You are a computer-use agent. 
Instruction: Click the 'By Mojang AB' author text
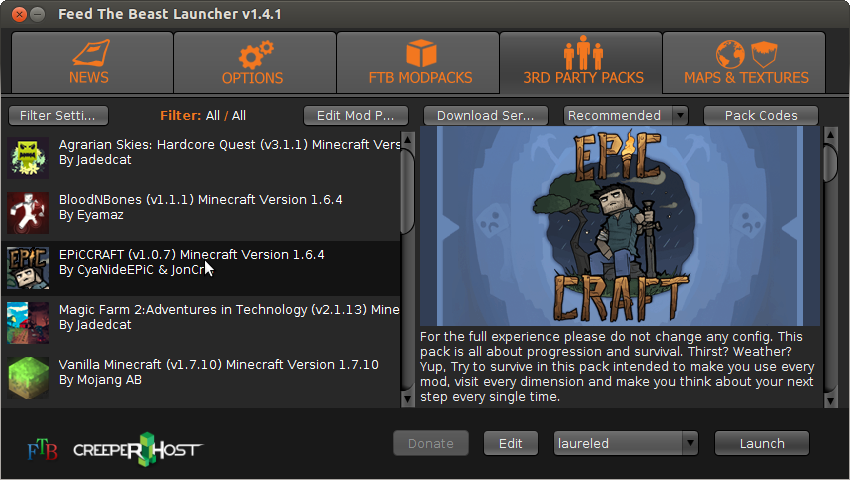click(100, 380)
